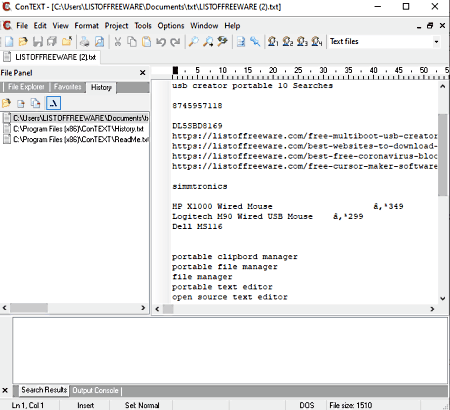
Task: Click the 'portable text editor' line
Action: pyautogui.click(x=222, y=287)
